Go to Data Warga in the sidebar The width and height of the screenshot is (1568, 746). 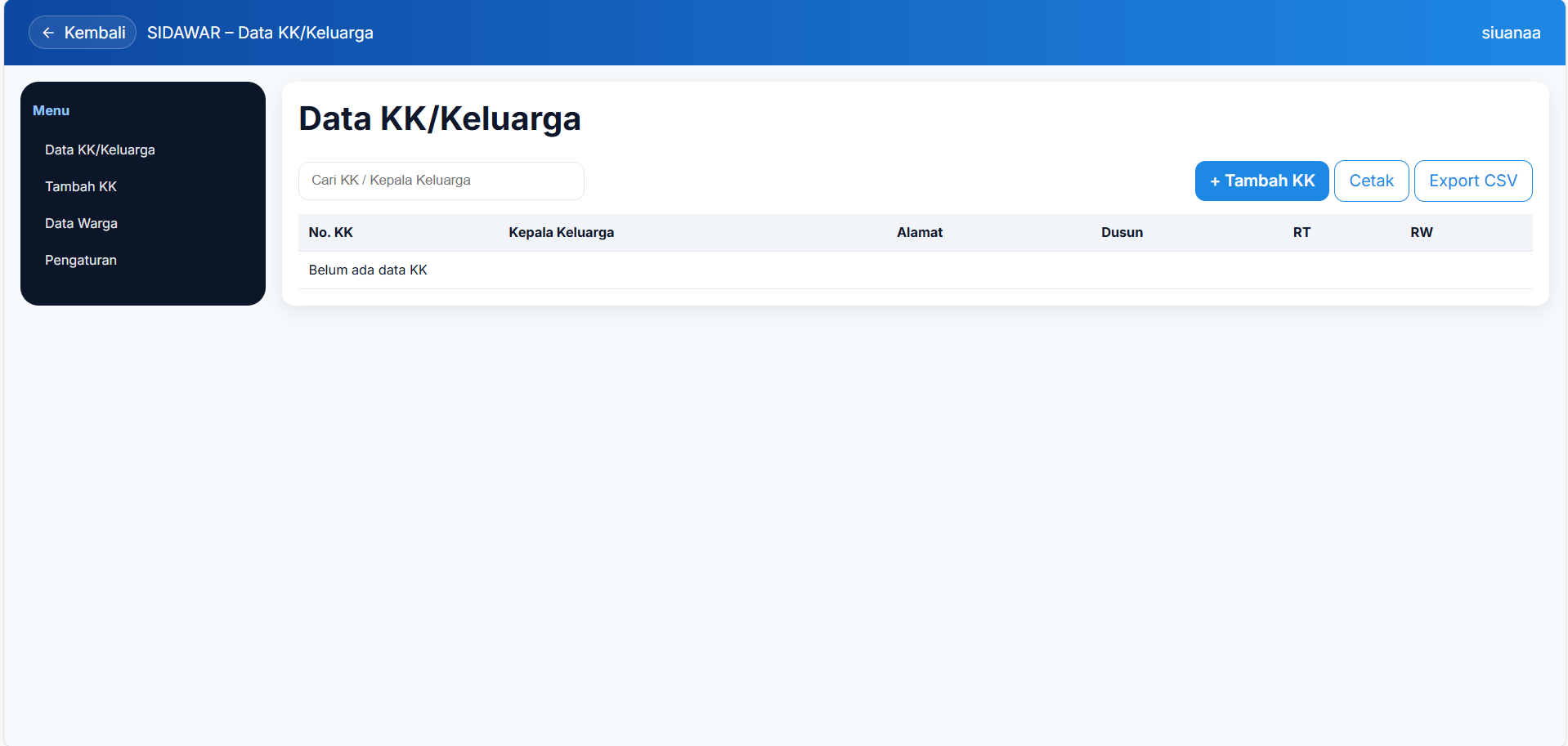81,223
